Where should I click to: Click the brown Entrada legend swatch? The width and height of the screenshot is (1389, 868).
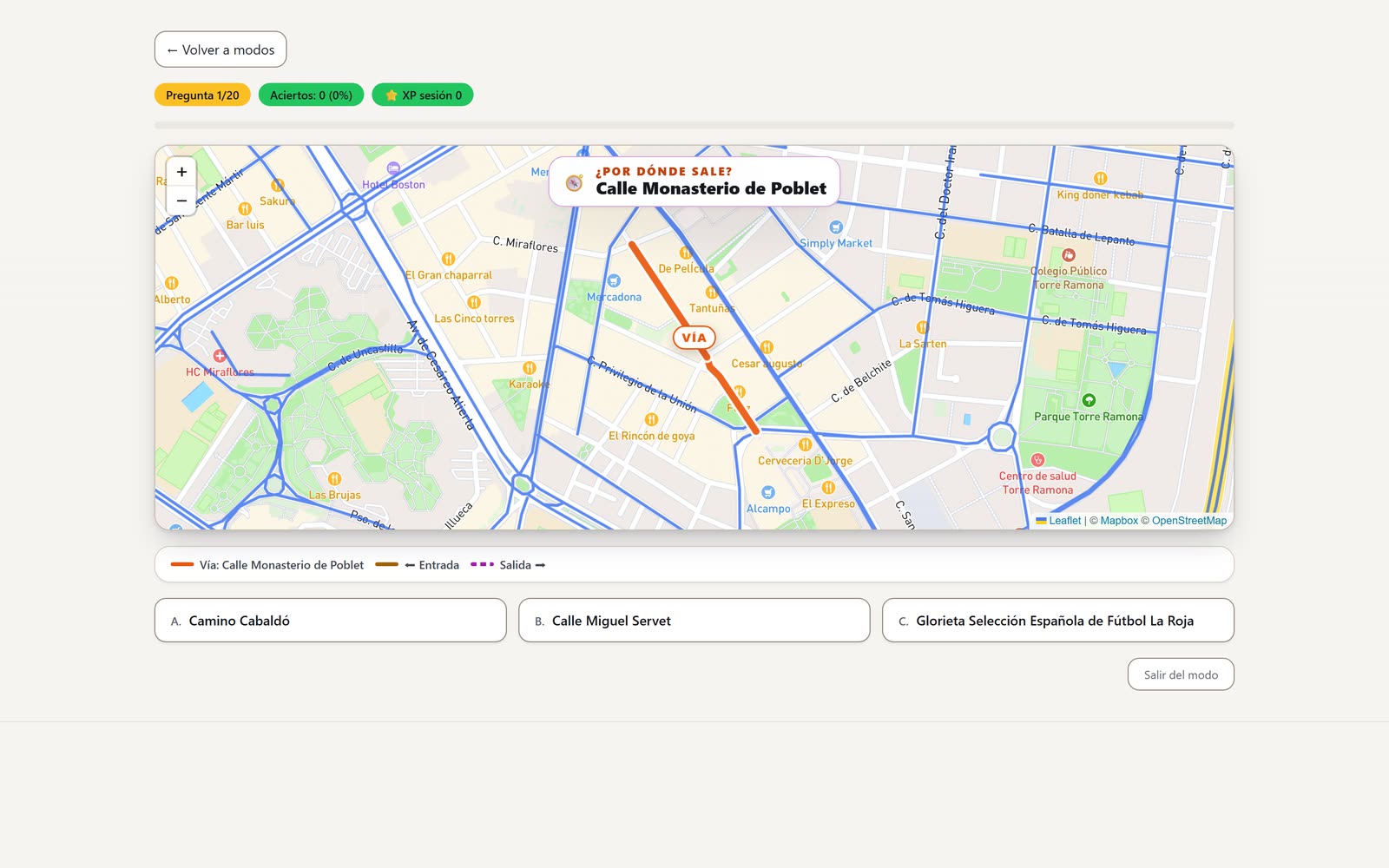(386, 564)
